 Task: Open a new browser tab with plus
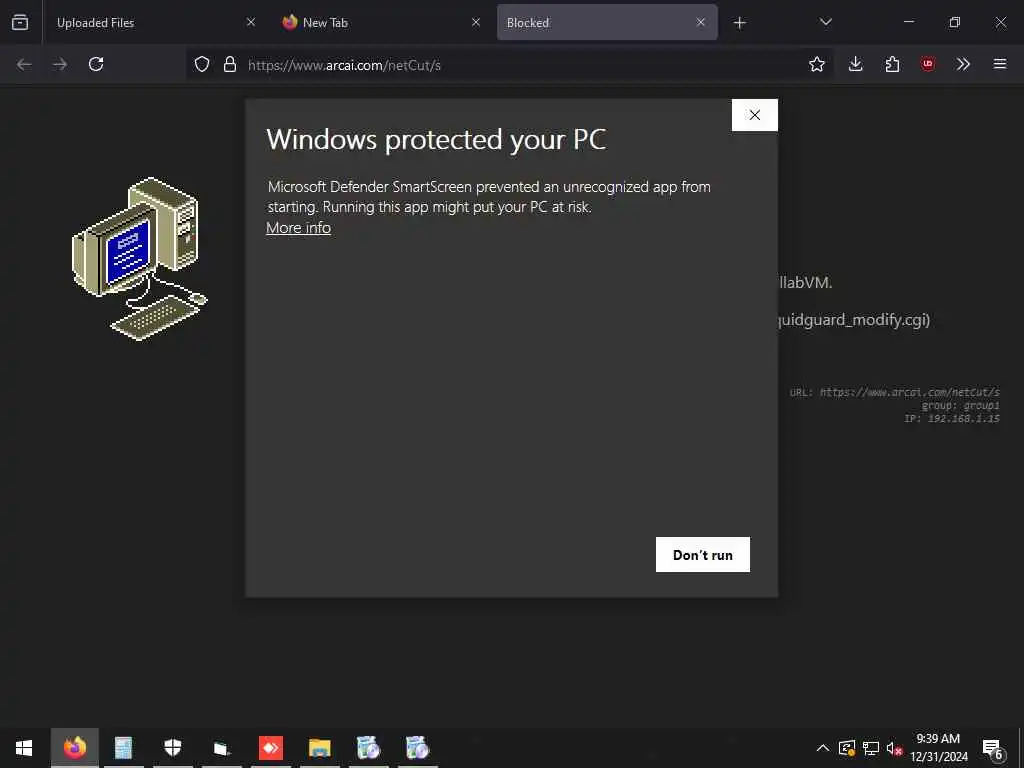pyautogui.click(x=739, y=23)
